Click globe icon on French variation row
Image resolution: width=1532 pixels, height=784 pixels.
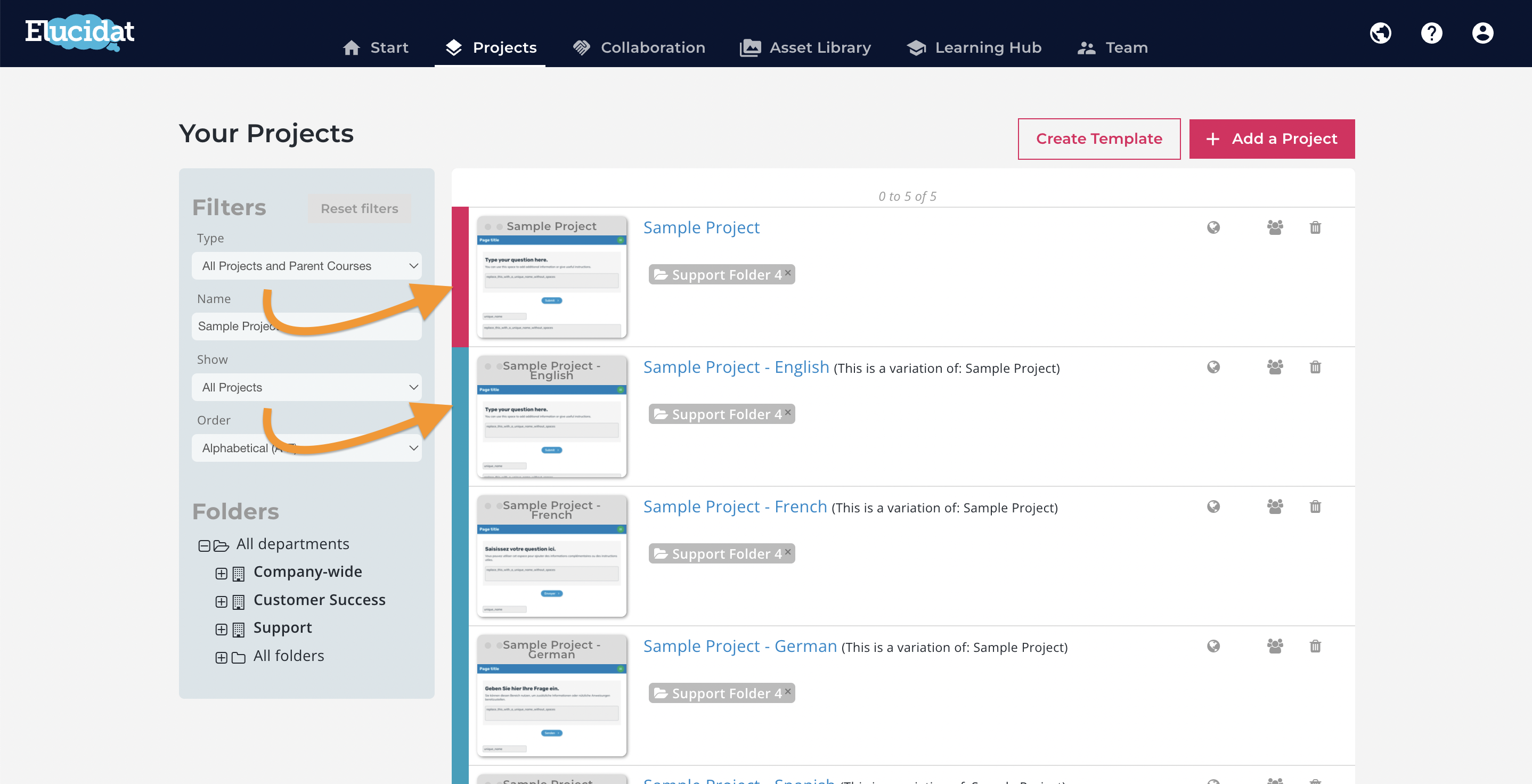[1213, 506]
